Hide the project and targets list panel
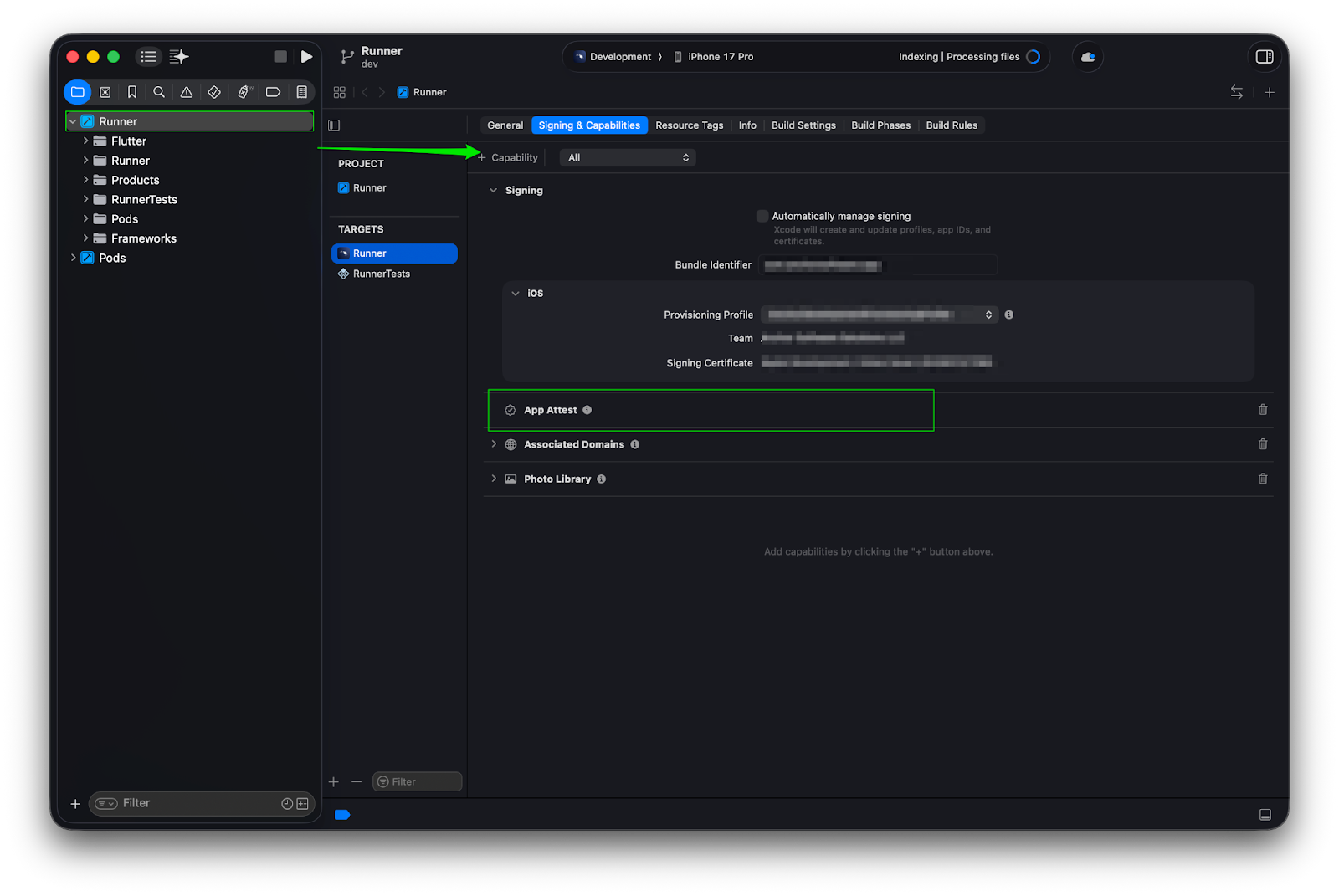The image size is (1339, 896). [335, 125]
